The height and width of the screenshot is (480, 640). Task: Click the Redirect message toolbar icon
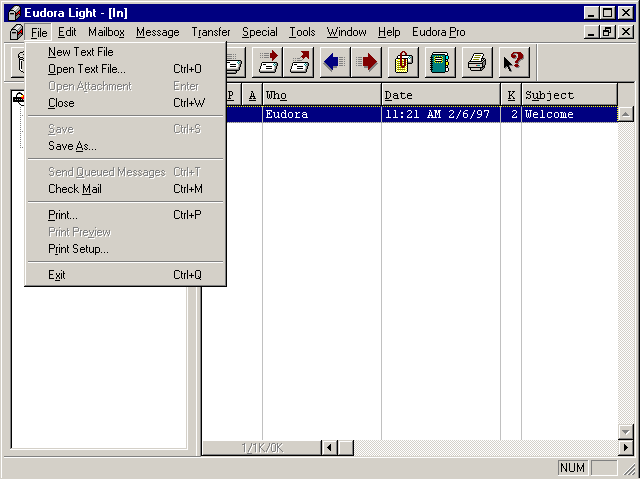299,62
